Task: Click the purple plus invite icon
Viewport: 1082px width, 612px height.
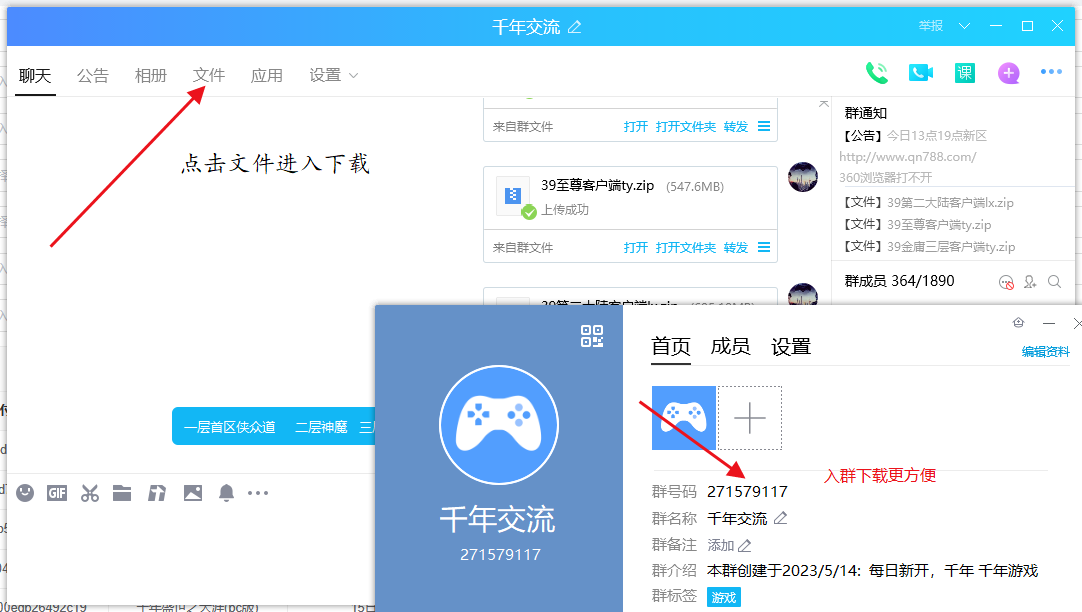Action: [x=1009, y=72]
